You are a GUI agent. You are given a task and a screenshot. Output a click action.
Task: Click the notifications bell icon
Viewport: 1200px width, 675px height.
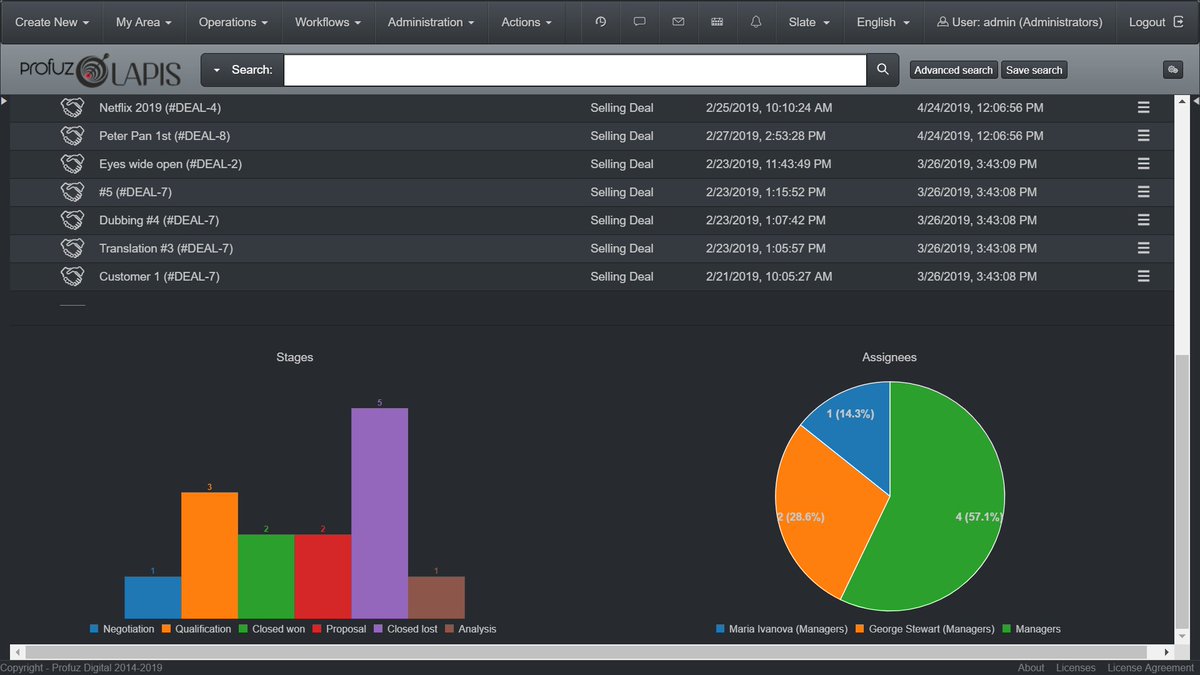pos(756,22)
